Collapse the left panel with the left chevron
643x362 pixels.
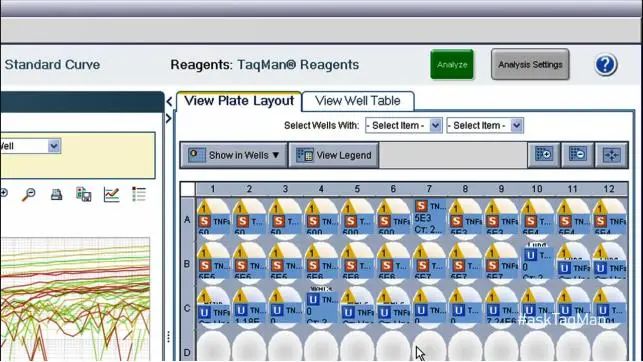[x=169, y=101]
